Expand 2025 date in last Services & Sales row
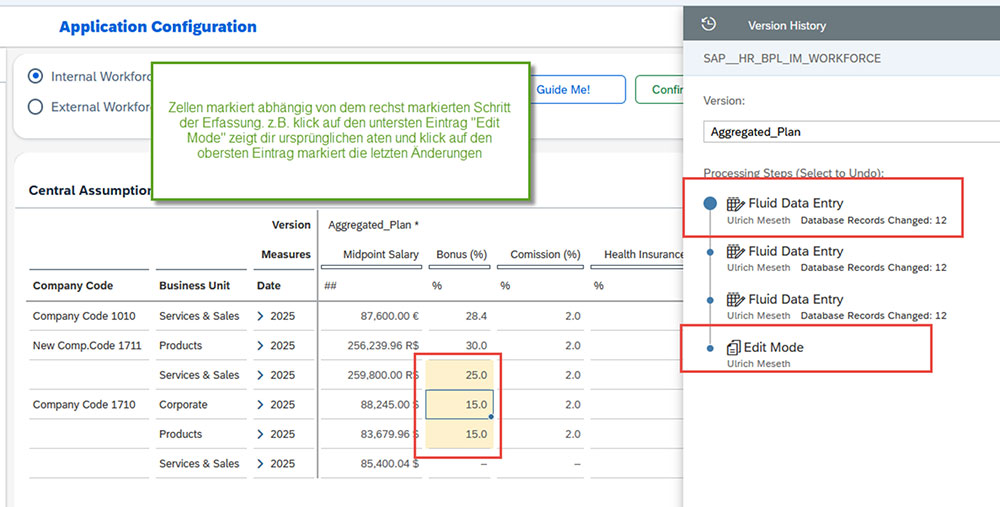Viewport: 1000px width, 507px height. pyautogui.click(x=260, y=464)
